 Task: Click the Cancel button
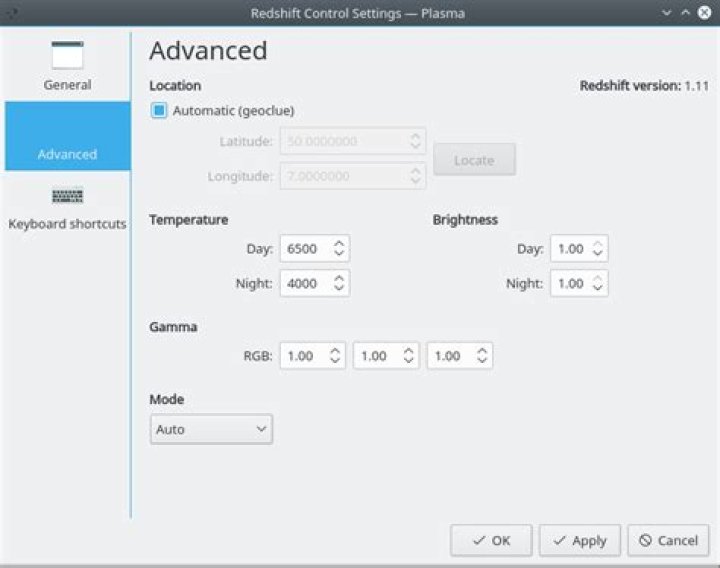click(669, 540)
